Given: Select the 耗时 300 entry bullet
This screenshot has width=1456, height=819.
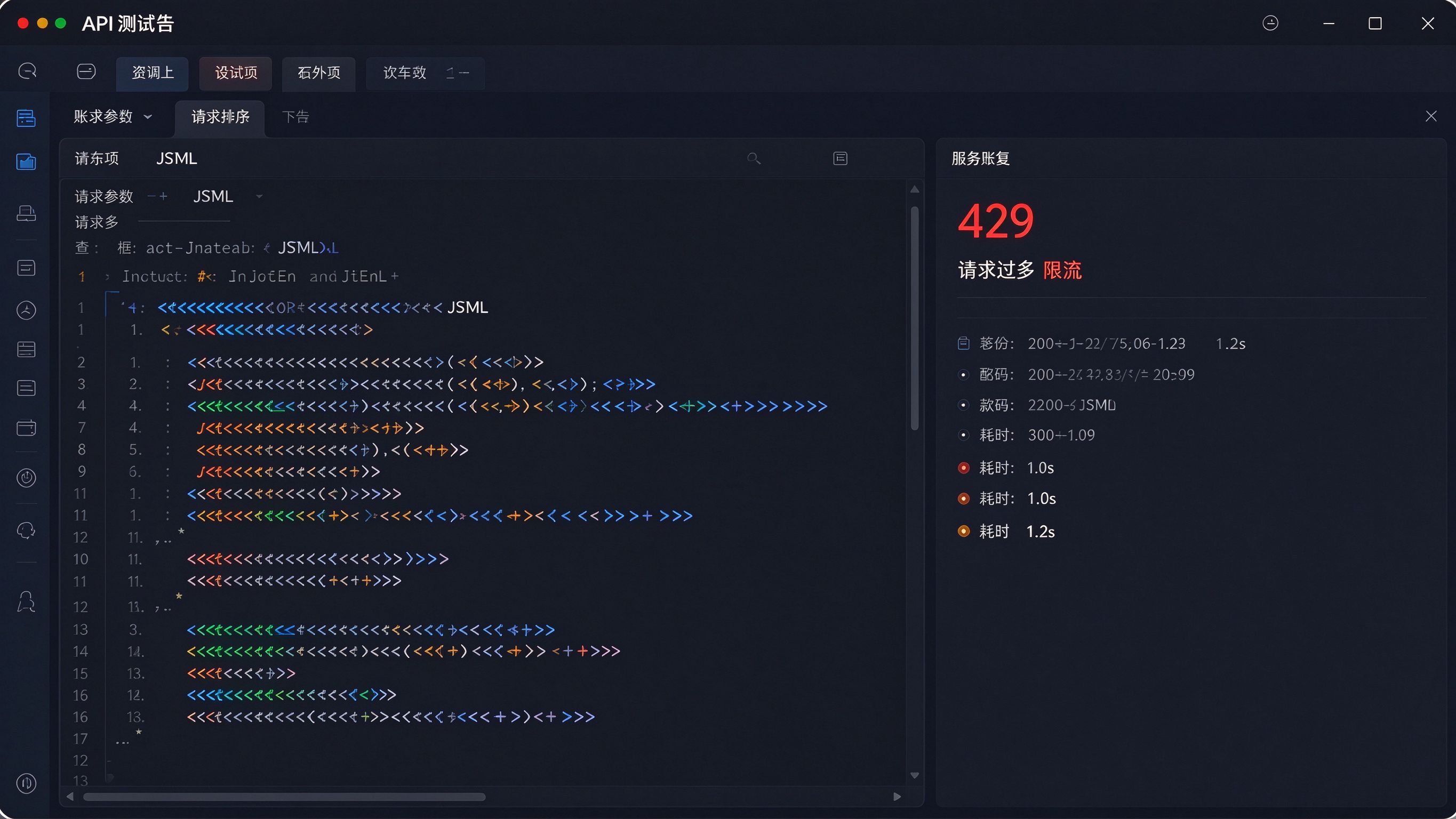Looking at the screenshot, I should click(964, 435).
